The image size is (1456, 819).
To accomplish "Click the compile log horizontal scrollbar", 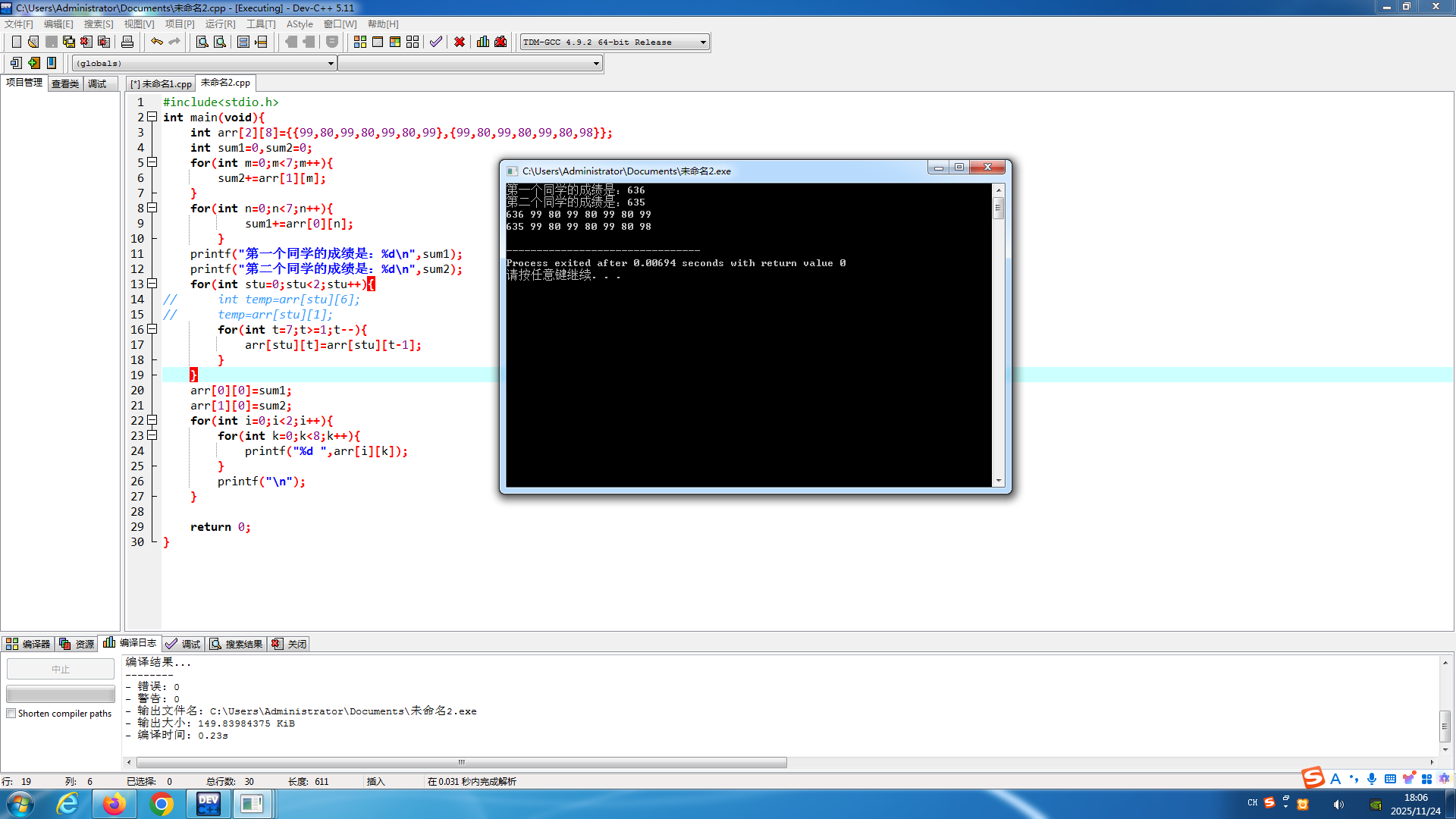I will 461,762.
